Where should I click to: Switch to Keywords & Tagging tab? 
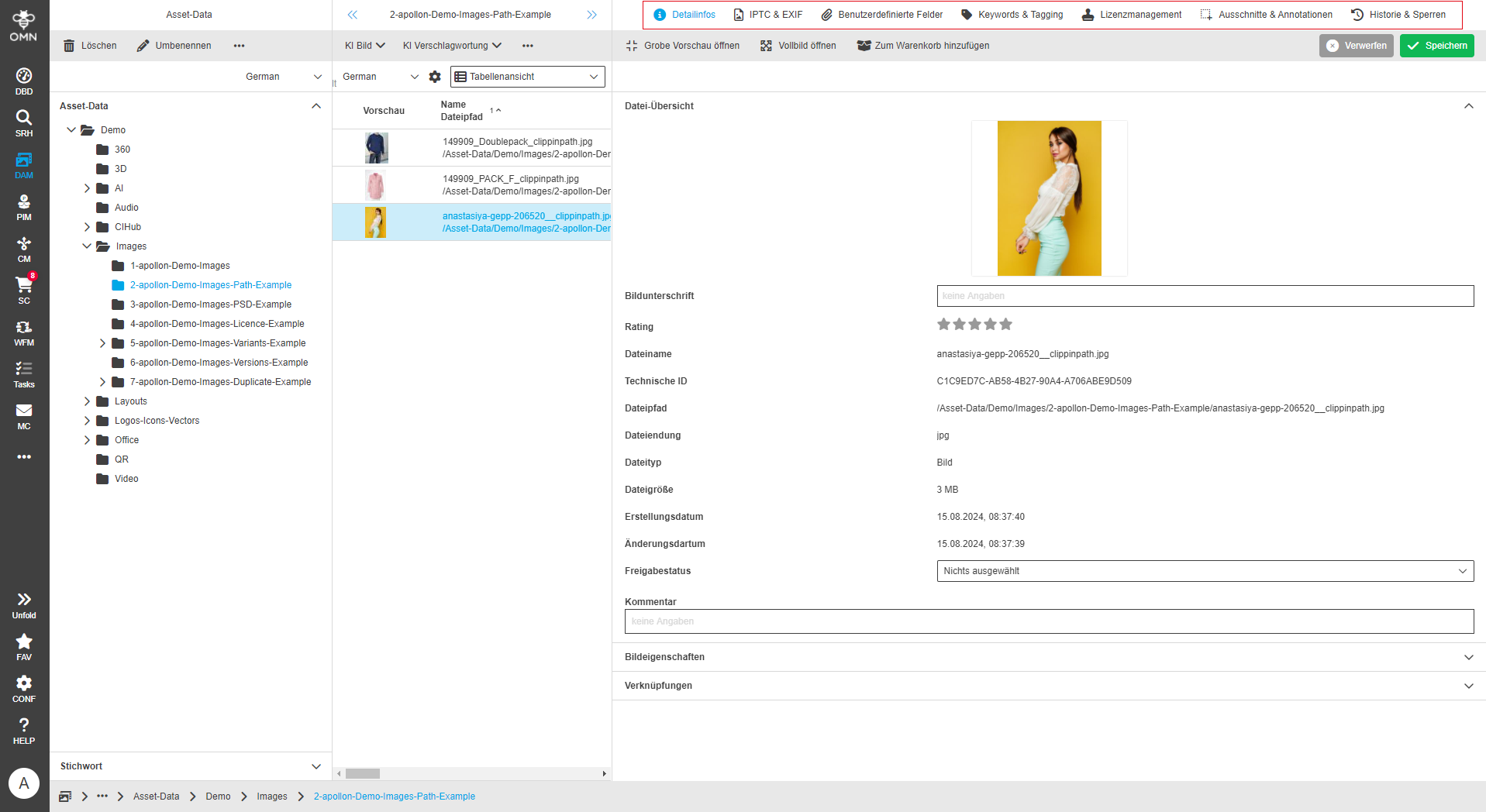pyautogui.click(x=1012, y=15)
